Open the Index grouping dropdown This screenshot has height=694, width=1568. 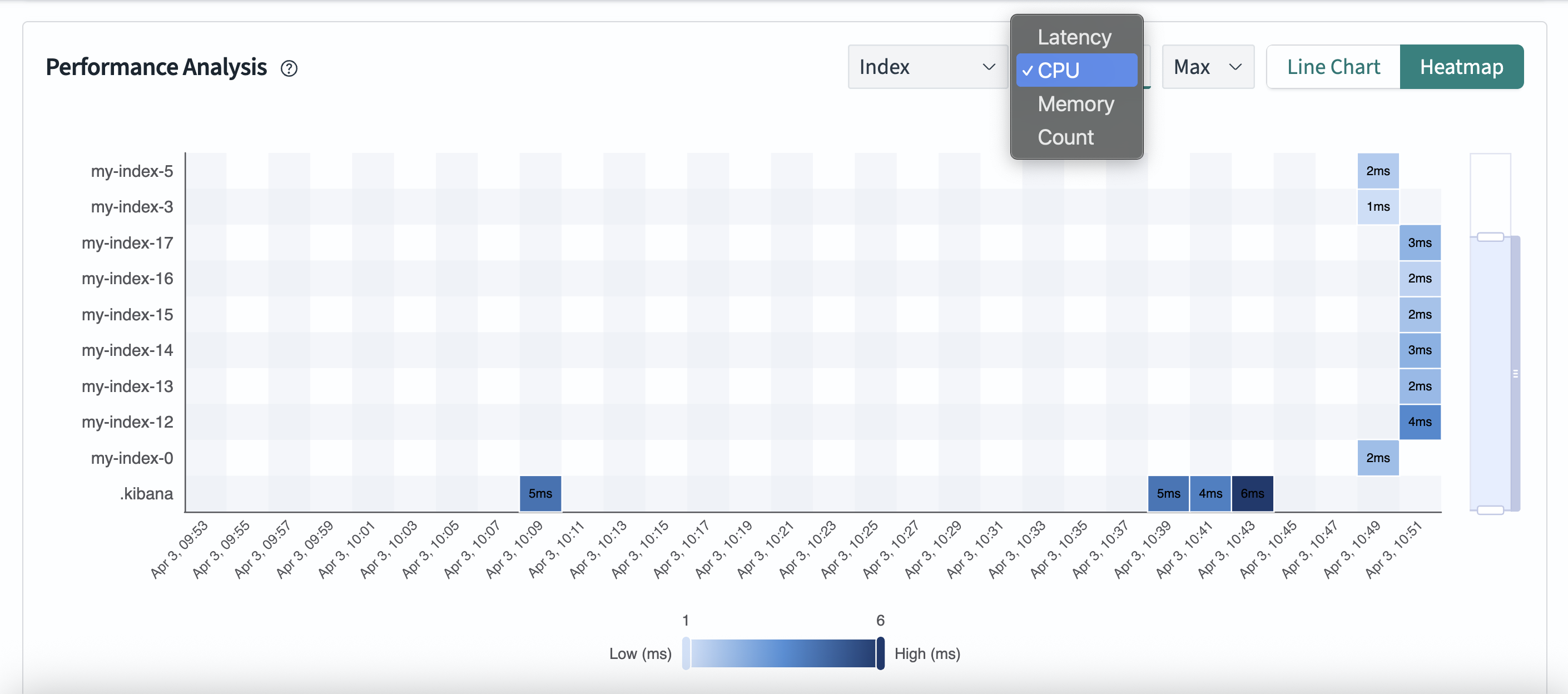click(926, 67)
